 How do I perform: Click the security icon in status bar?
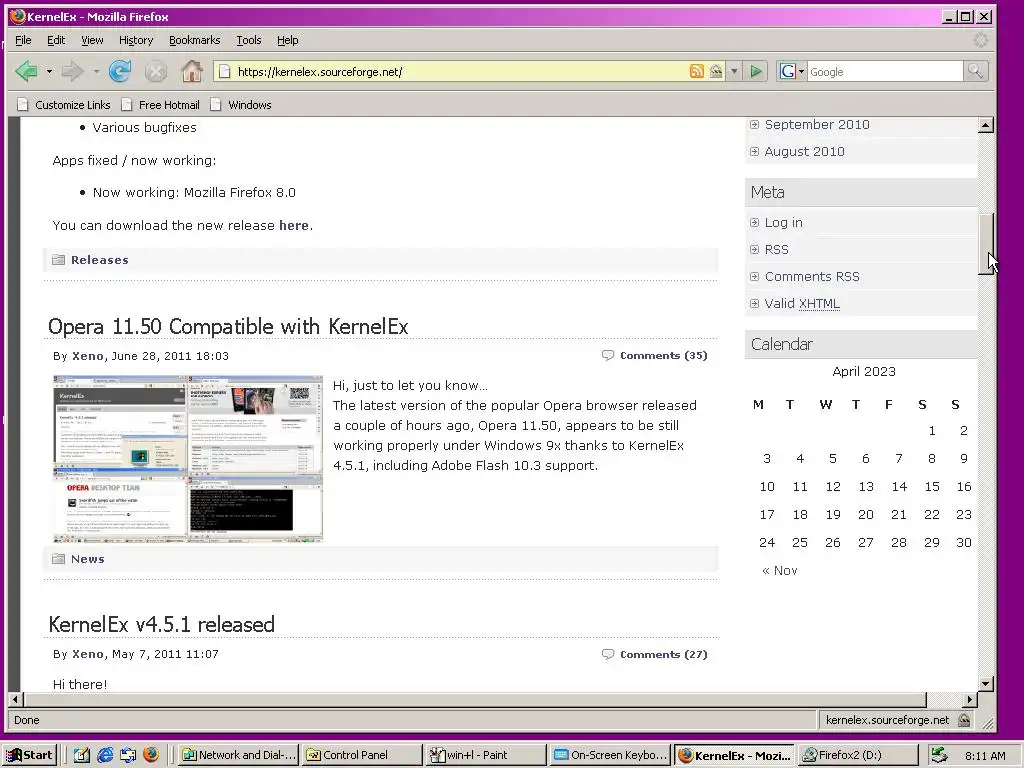[964, 720]
